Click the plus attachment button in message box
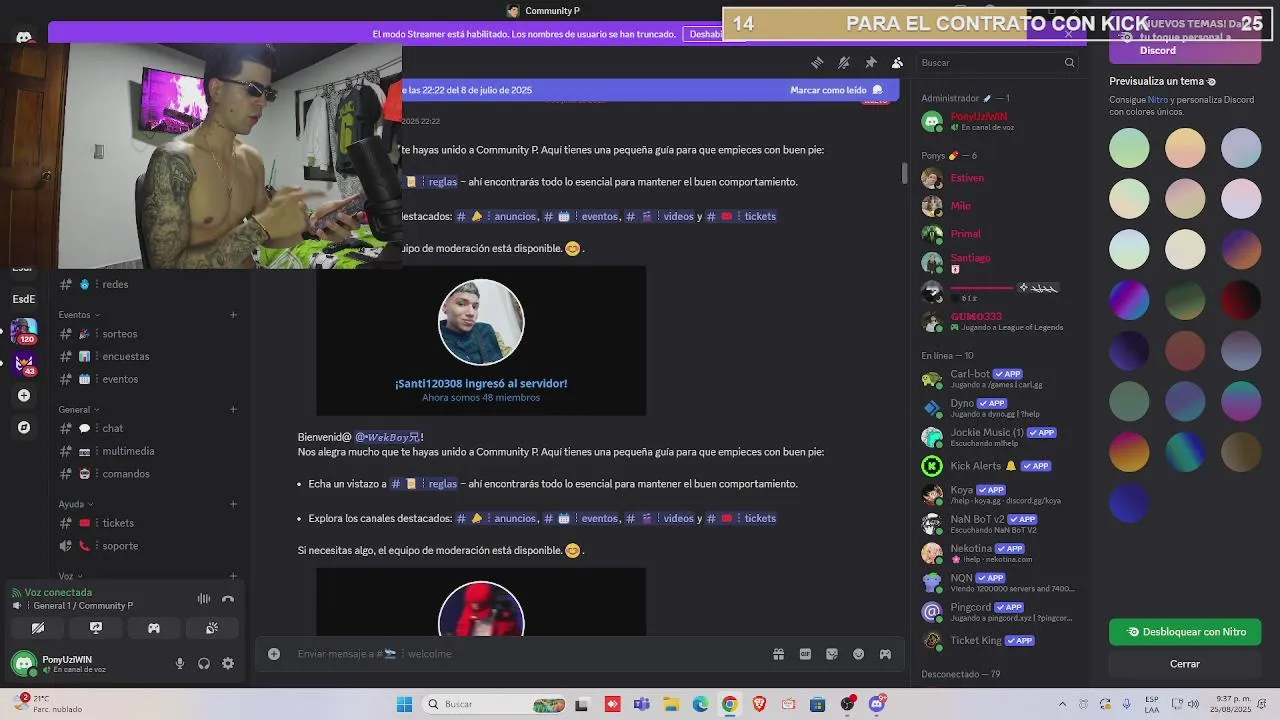Viewport: 1280px width, 720px height. click(x=274, y=654)
